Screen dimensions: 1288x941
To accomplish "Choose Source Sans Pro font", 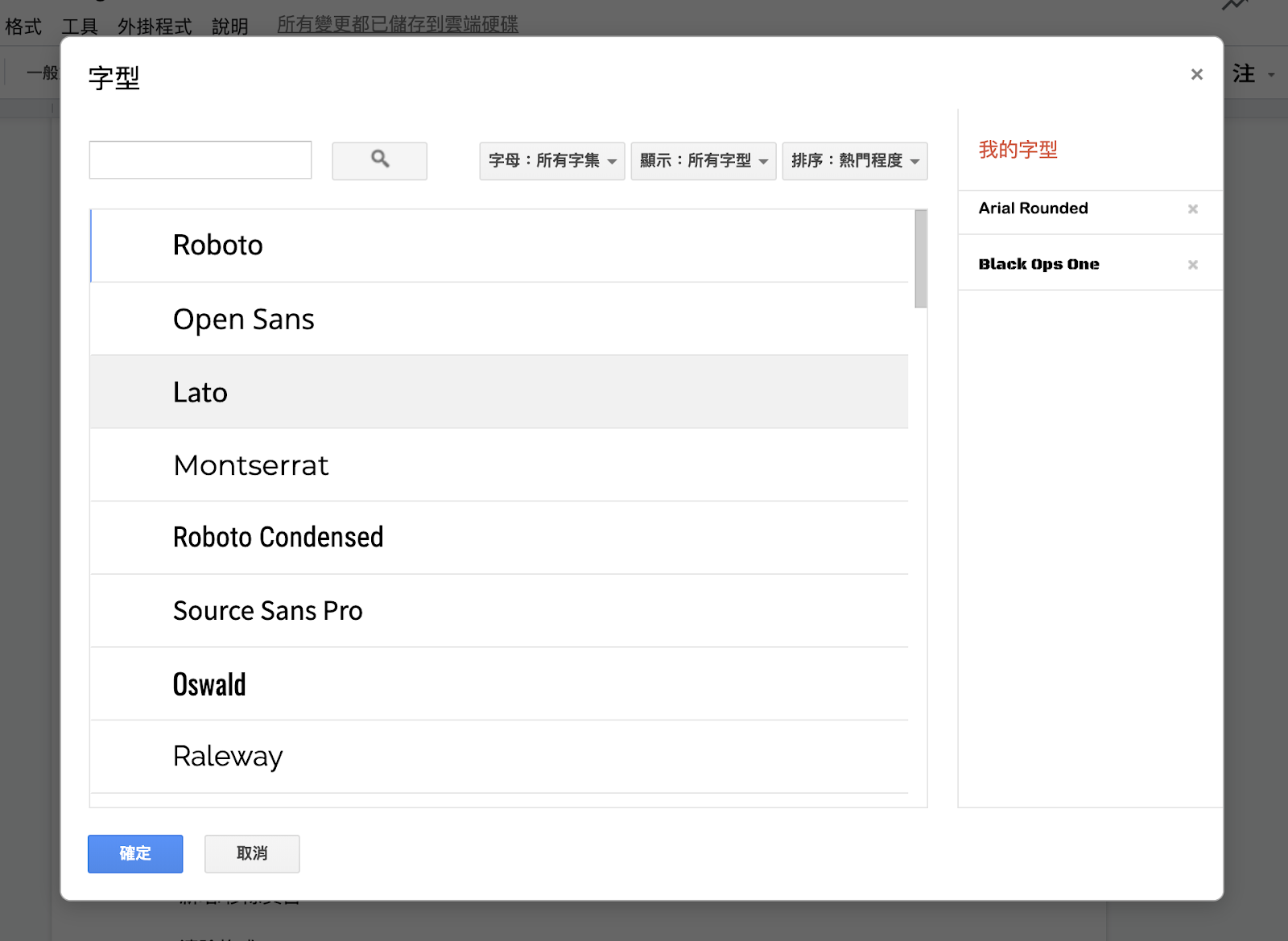I will coord(499,611).
